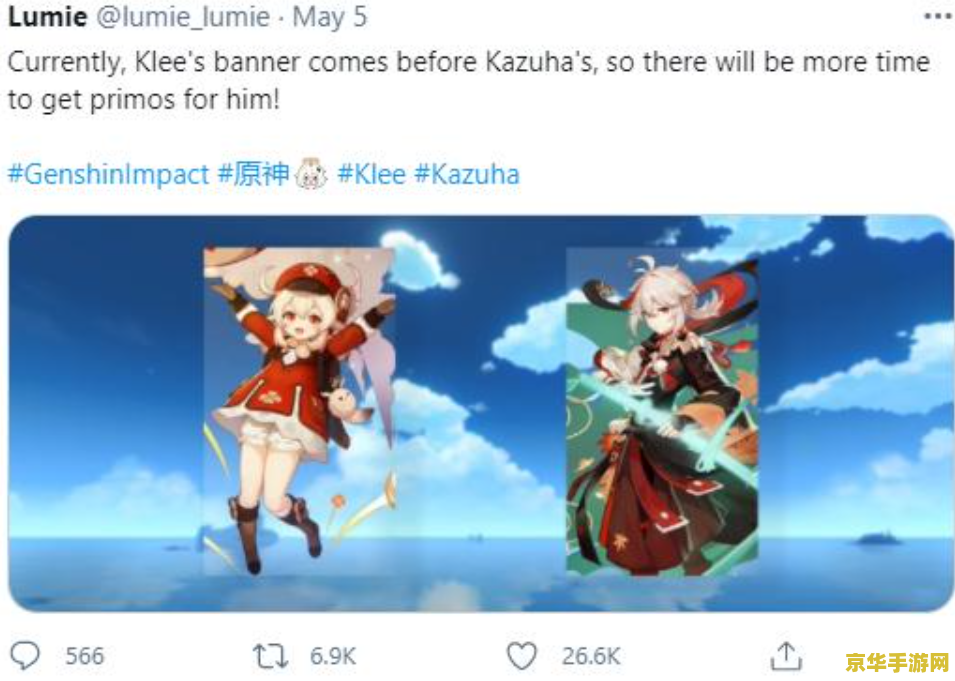Follow the #GenshinImpact hashtag
Image resolution: width=955 pixels, height=681 pixels.
coord(108,175)
